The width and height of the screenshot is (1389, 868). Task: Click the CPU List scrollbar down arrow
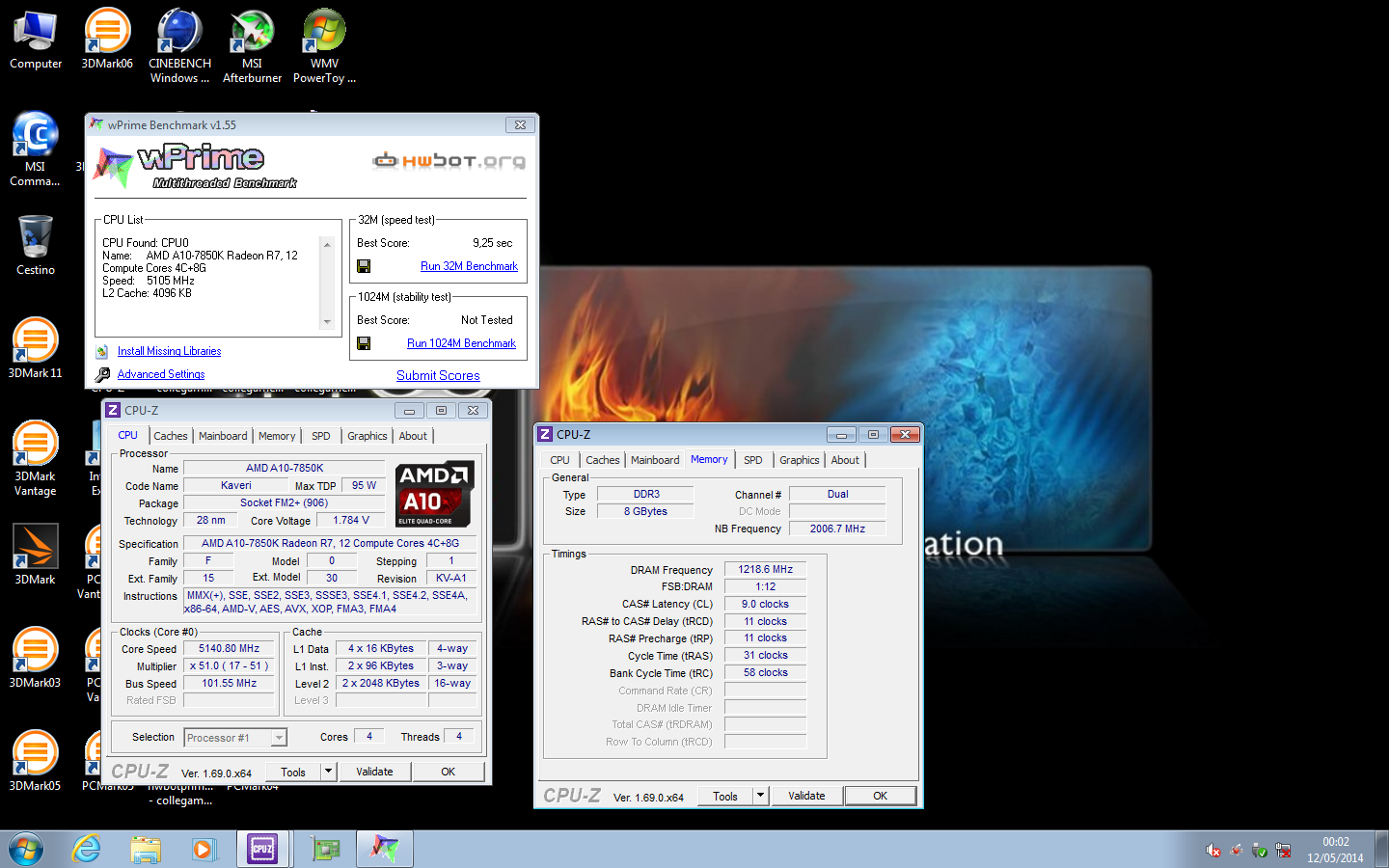[327, 322]
